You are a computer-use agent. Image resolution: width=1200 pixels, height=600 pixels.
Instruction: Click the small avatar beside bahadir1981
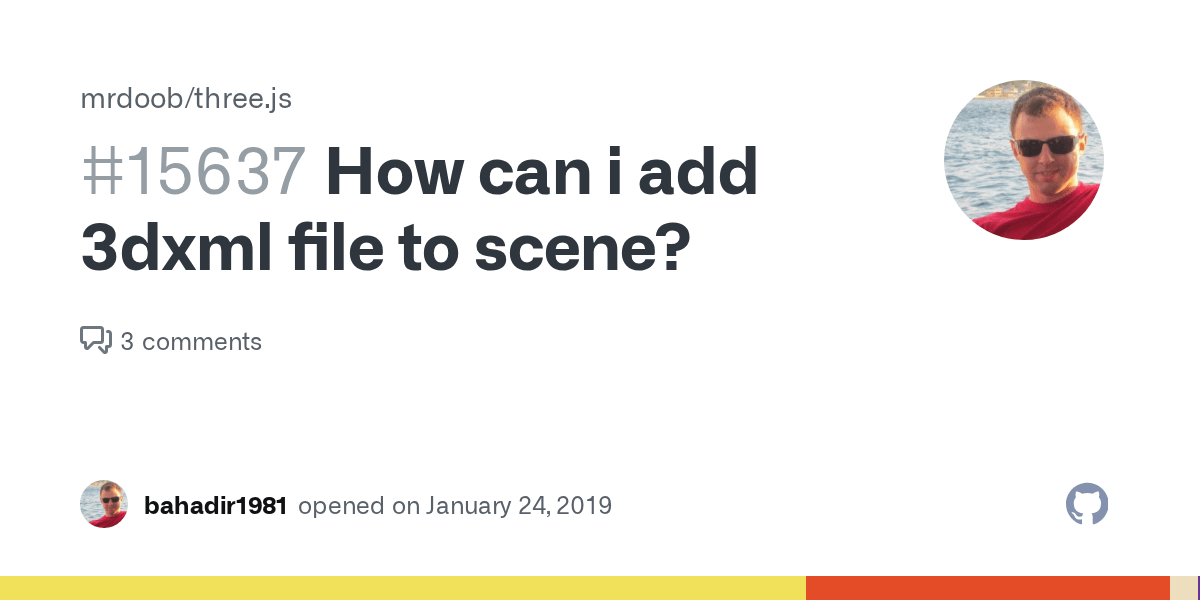(x=104, y=505)
